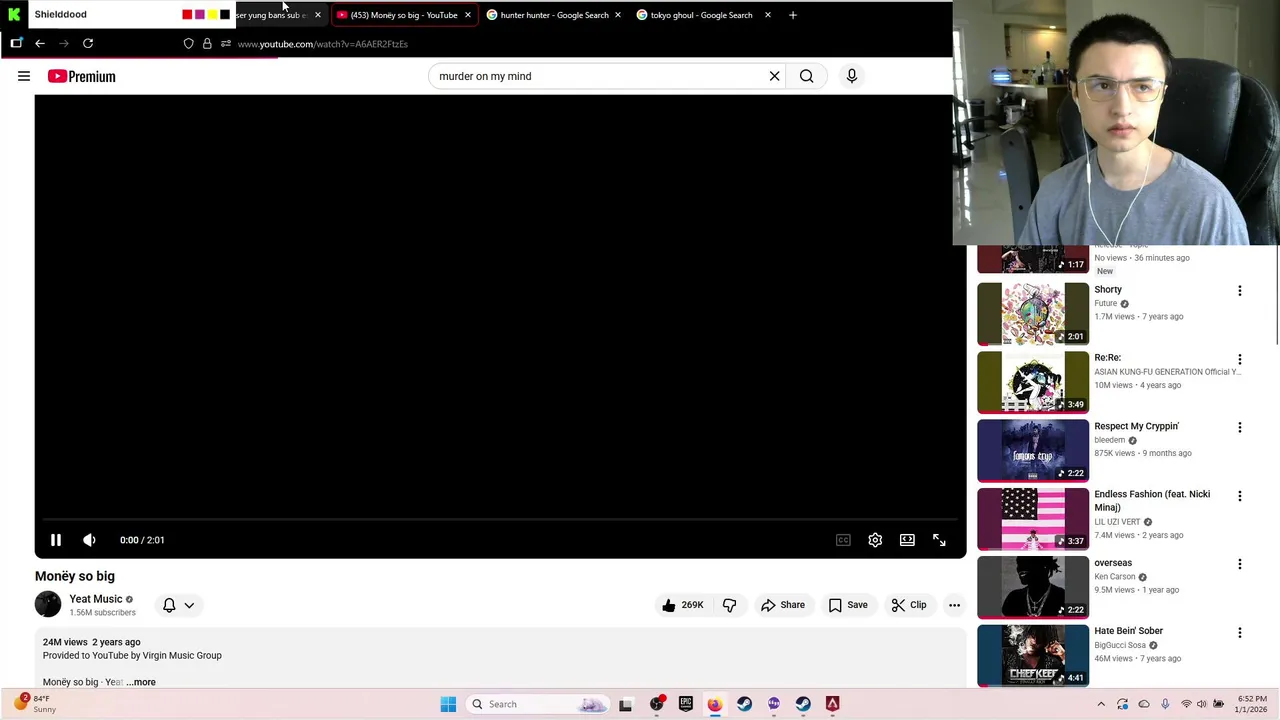Expand the description with ...more
1280x720 pixels.
[x=141, y=682]
